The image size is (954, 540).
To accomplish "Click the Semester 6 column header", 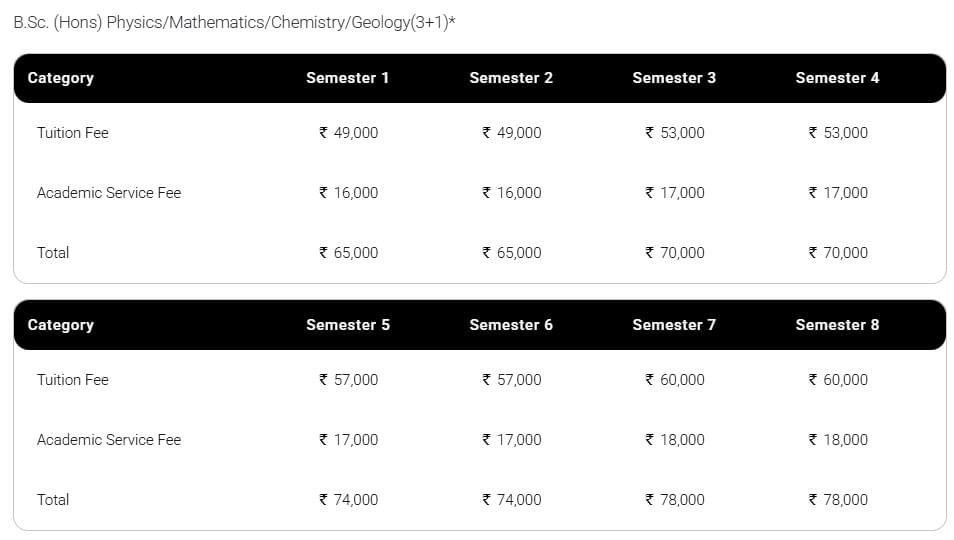I will (510, 325).
